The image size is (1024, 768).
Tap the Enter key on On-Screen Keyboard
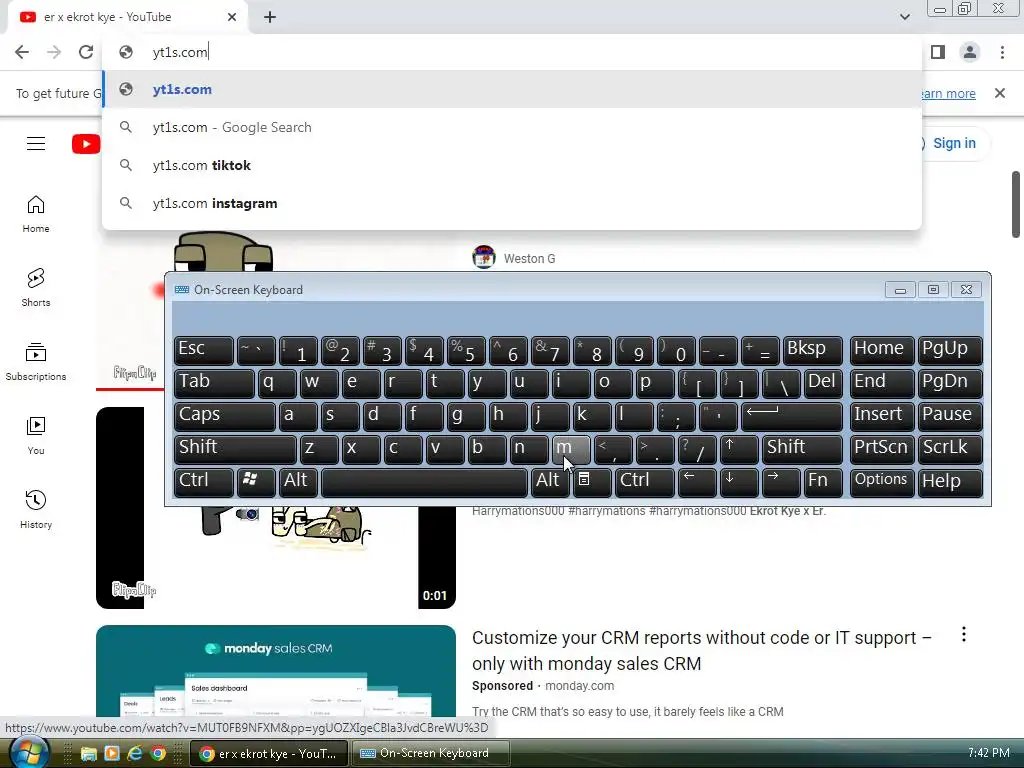point(792,416)
